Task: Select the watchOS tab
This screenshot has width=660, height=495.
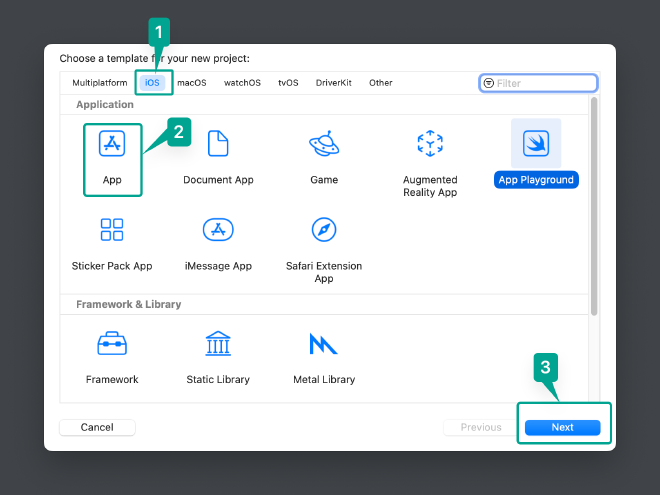Action: (242, 83)
